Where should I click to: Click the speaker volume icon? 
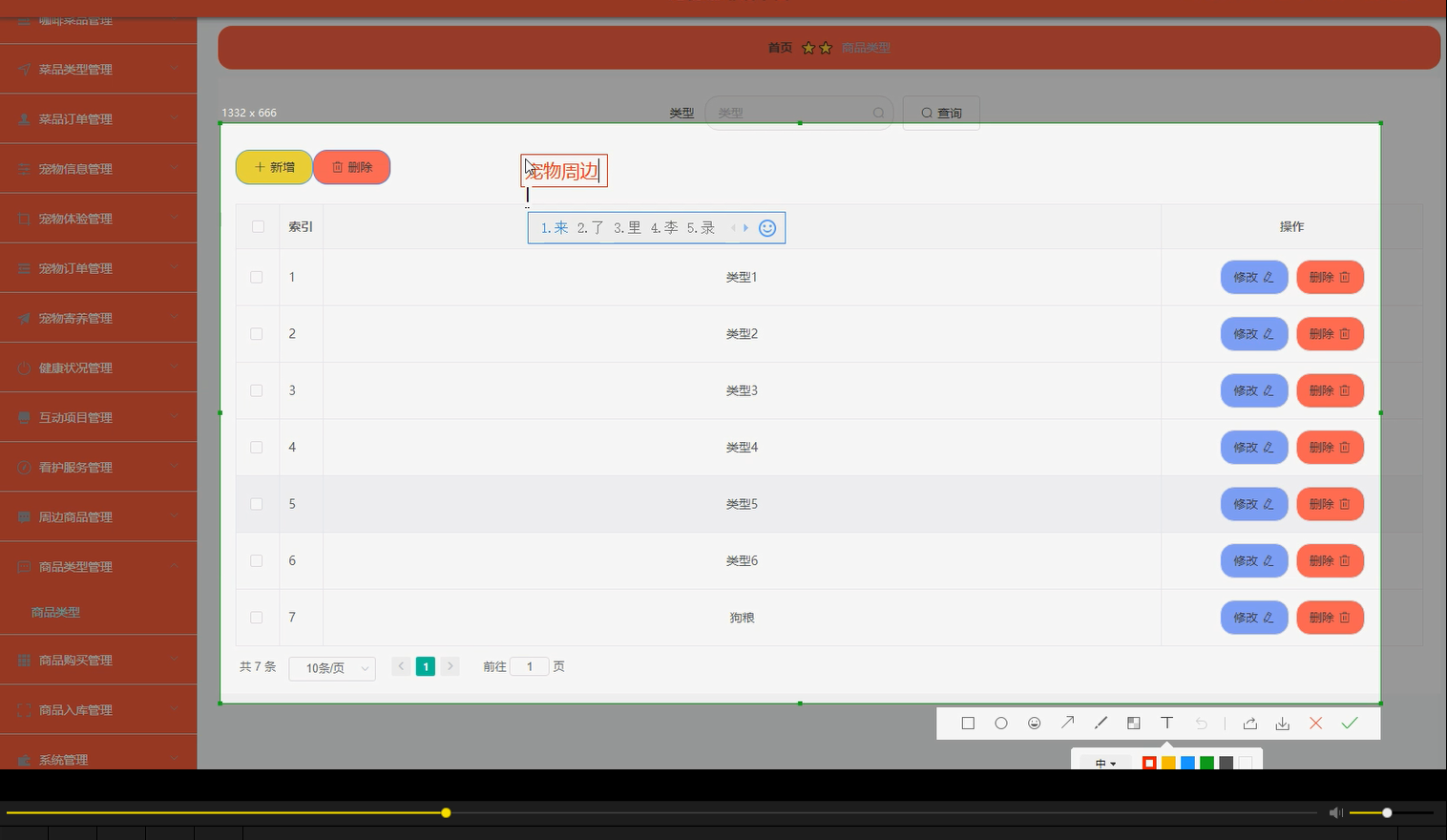pyautogui.click(x=1336, y=812)
